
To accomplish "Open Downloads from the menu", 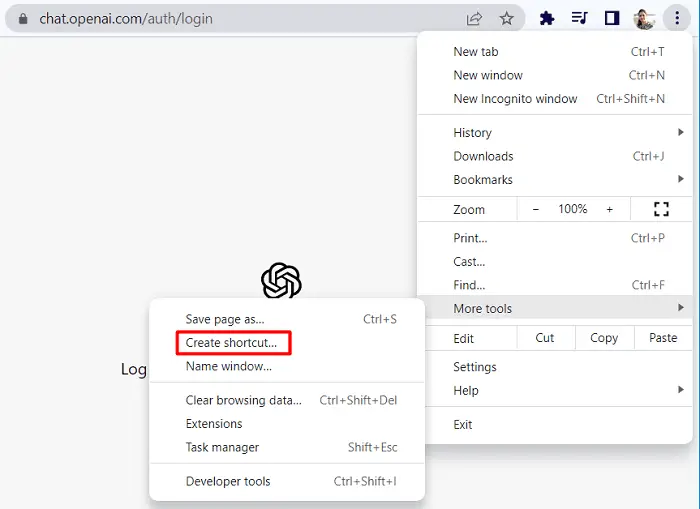I will (554, 156).
